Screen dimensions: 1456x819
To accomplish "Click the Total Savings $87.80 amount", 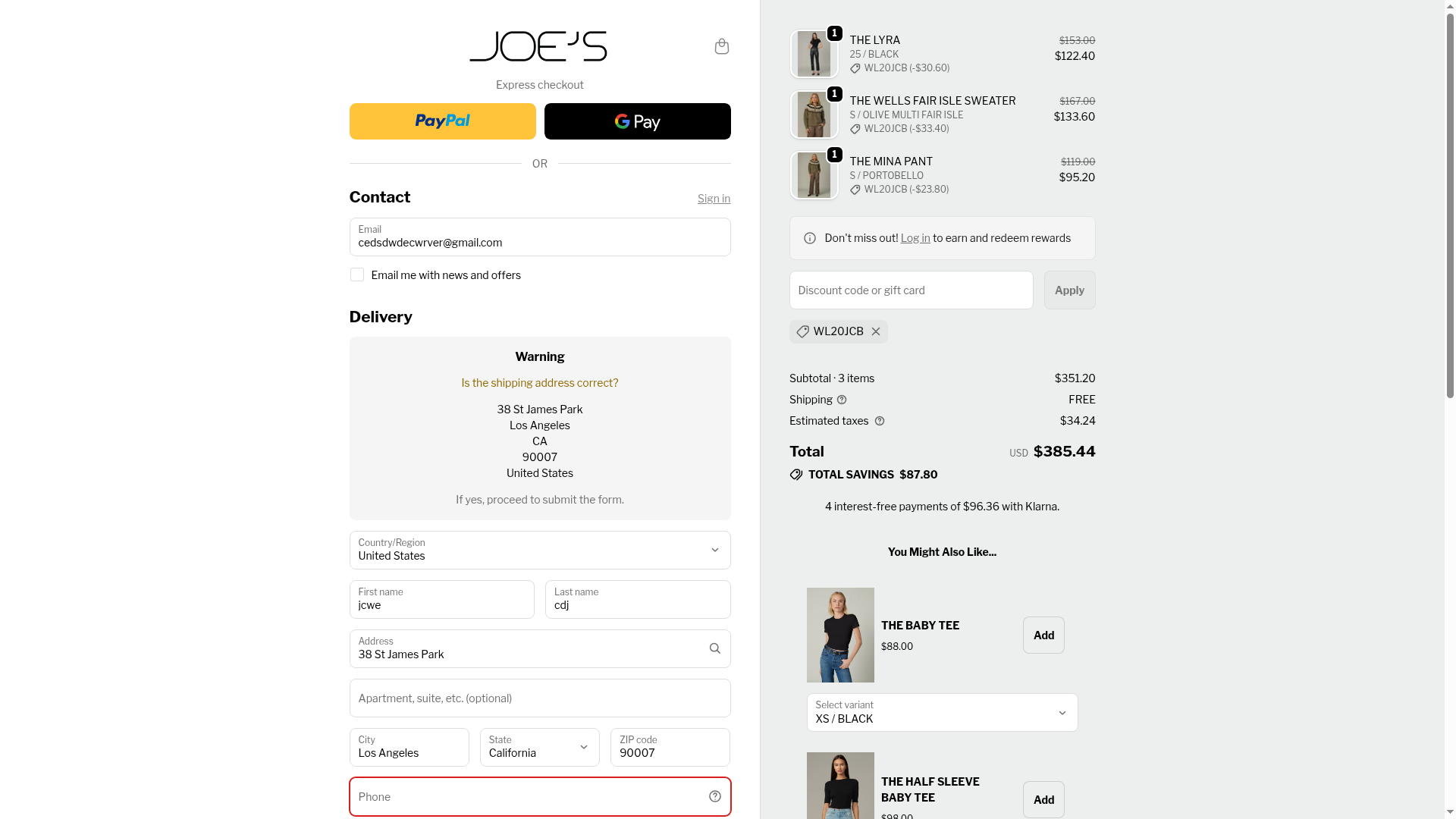I will click(918, 475).
